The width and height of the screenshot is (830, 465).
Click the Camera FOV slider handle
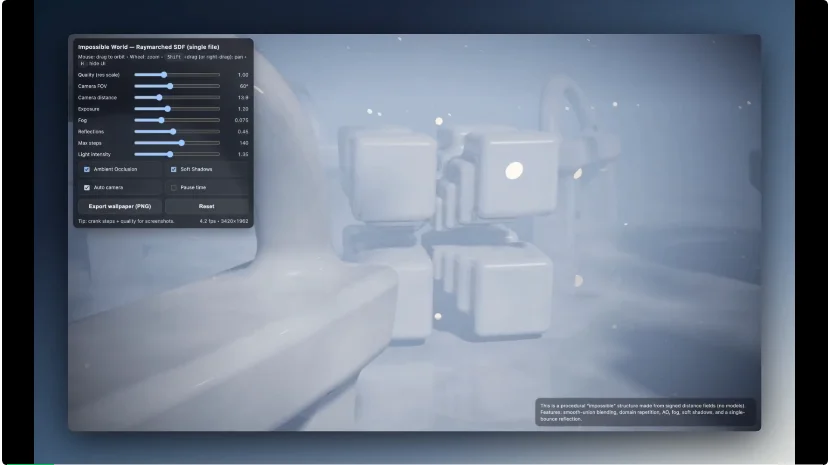click(x=170, y=86)
